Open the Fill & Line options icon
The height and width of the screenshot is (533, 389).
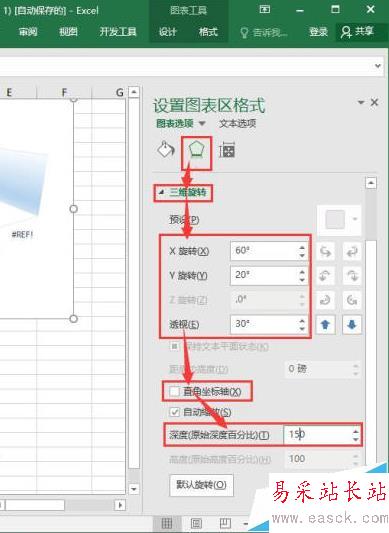coord(166,150)
